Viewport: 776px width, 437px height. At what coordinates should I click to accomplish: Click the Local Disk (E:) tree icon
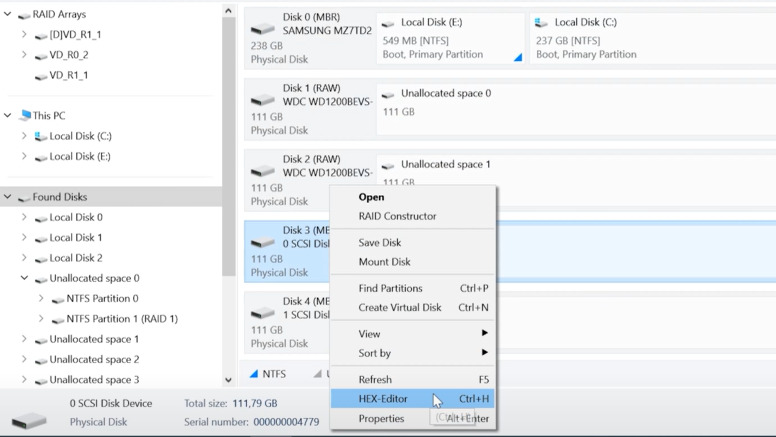(x=41, y=157)
